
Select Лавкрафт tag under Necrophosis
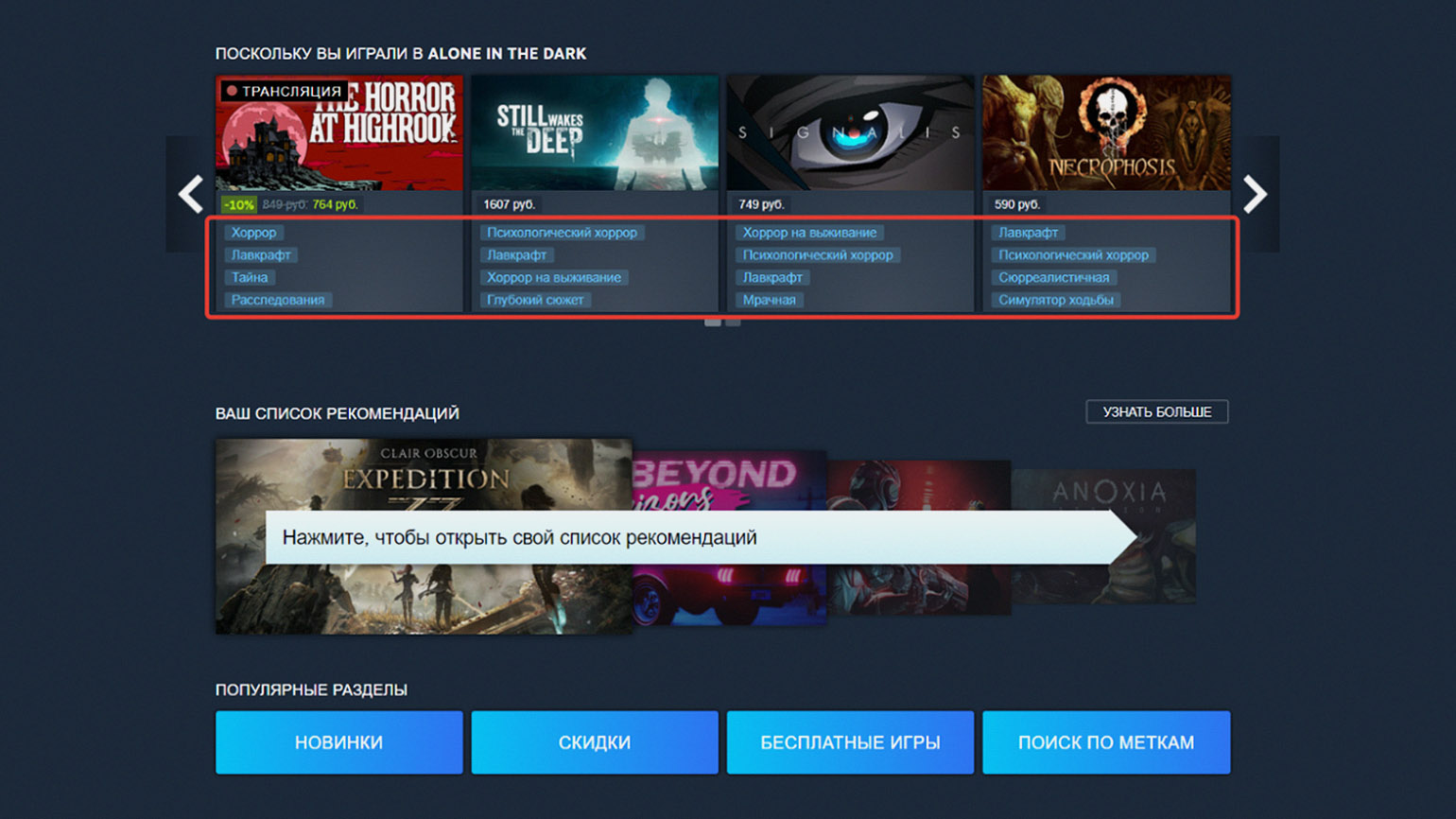[1028, 233]
